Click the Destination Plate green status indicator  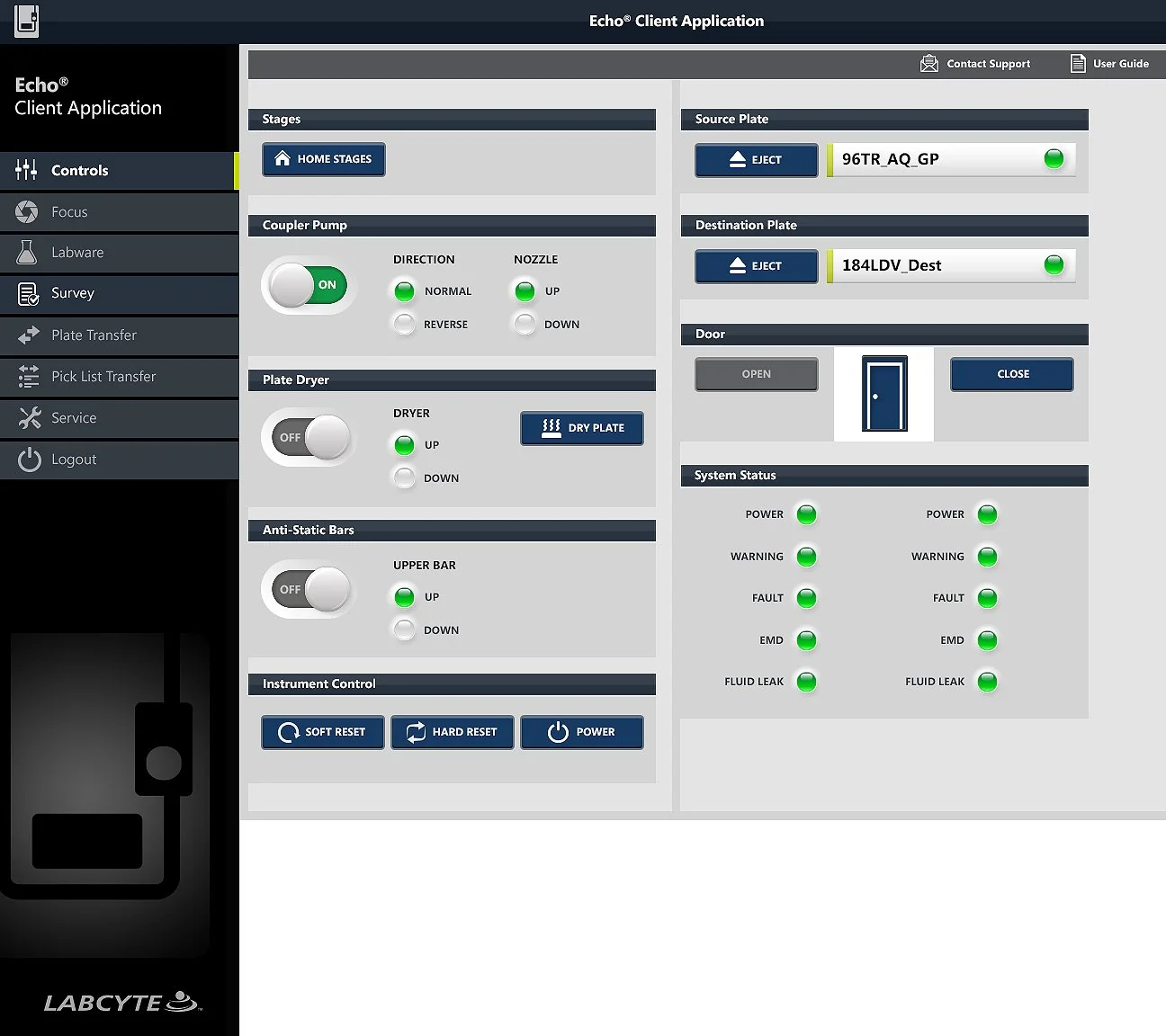point(1054,265)
